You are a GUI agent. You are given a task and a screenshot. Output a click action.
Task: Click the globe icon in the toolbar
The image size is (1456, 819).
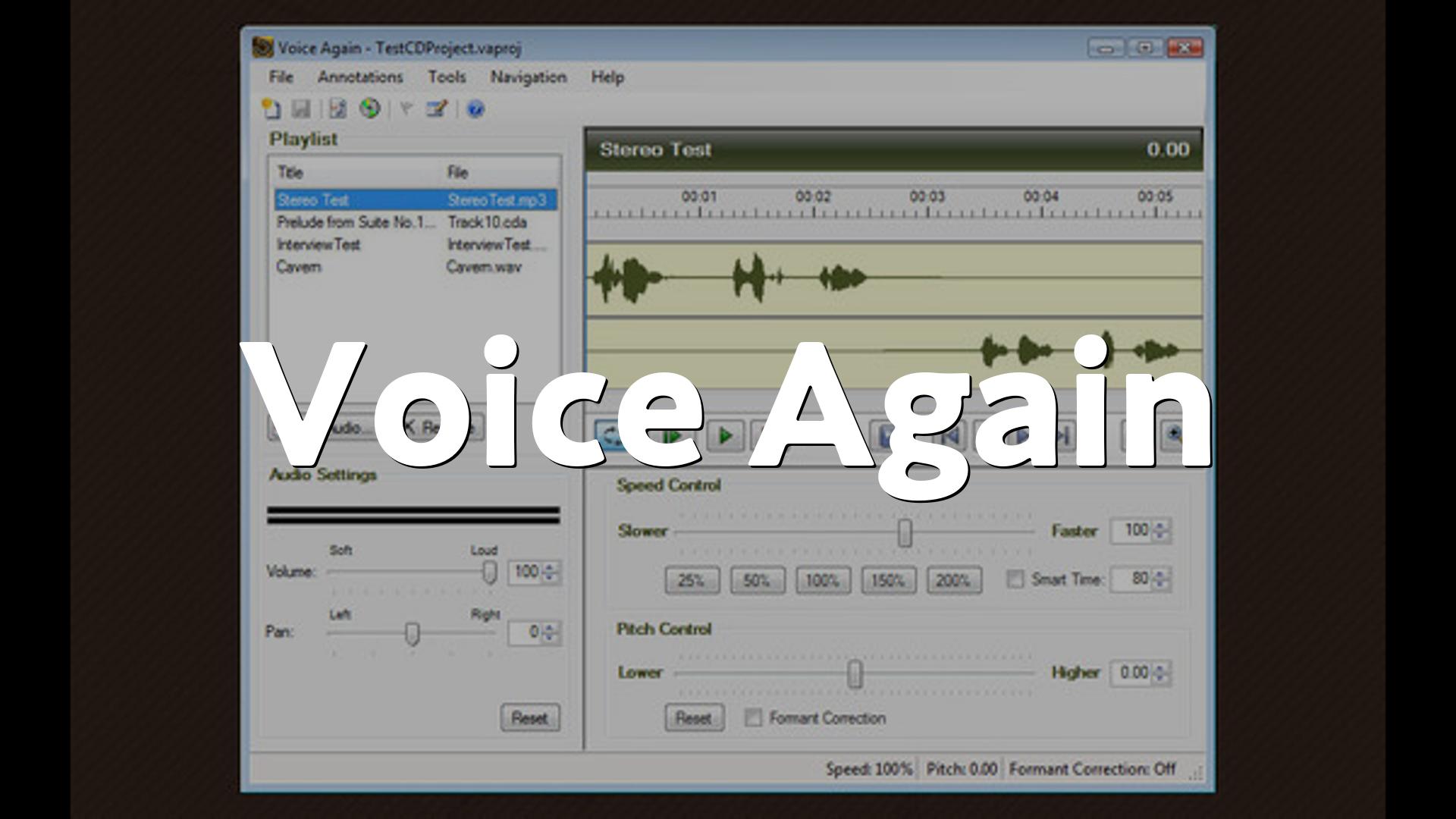369,108
